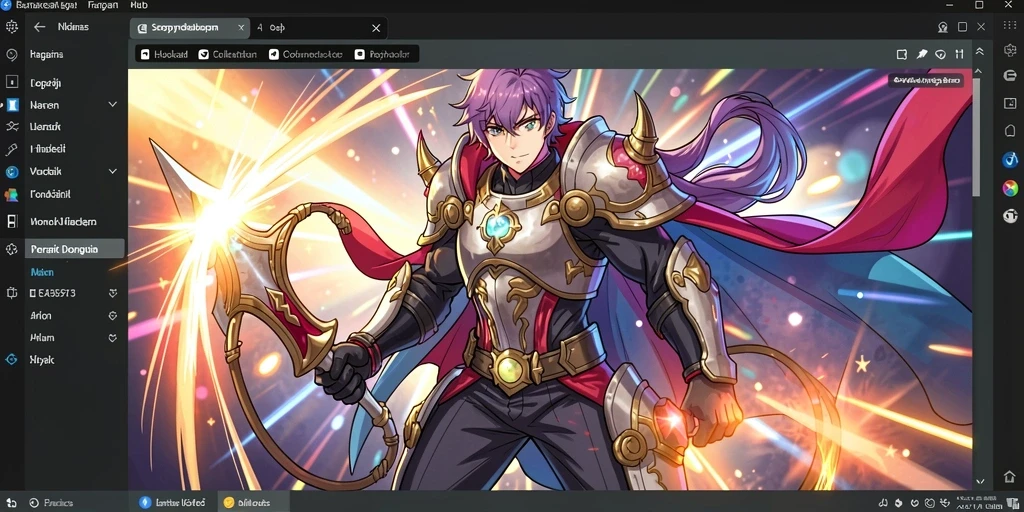
Task: Toggle the heart icon beside Hiam
Action: point(112,338)
